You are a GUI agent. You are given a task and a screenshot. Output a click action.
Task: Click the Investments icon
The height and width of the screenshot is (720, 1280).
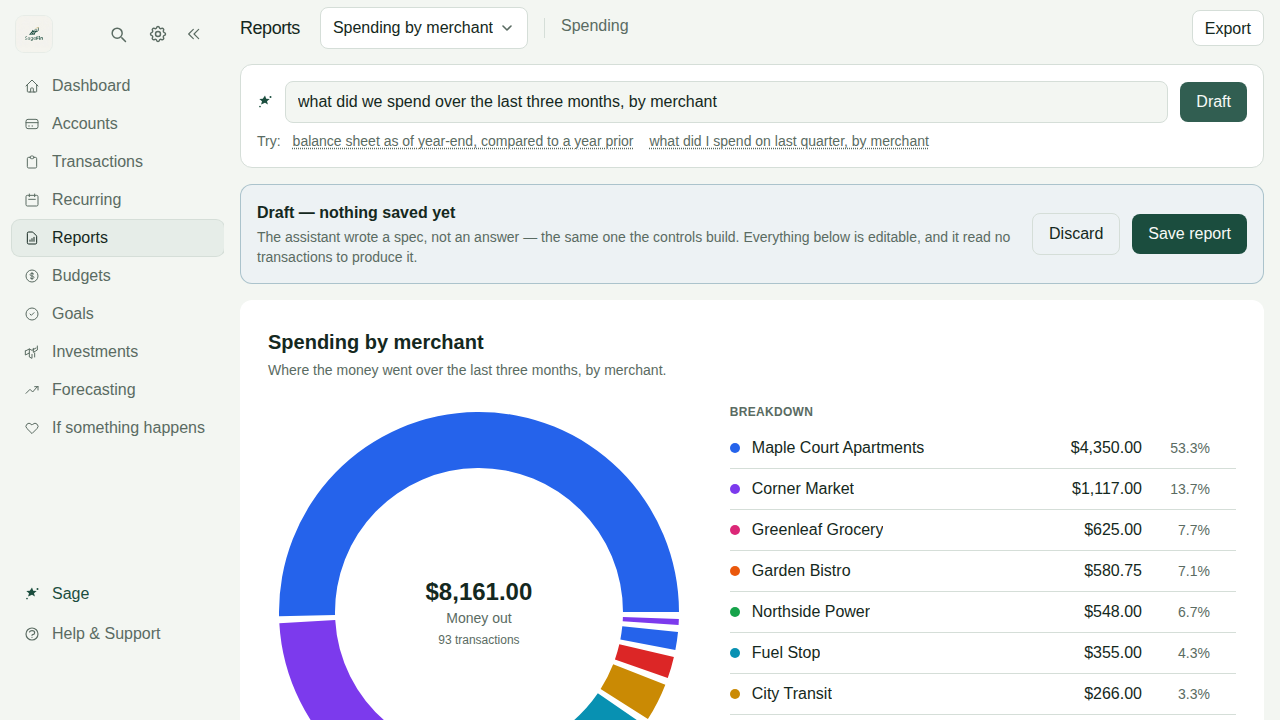click(x=32, y=352)
